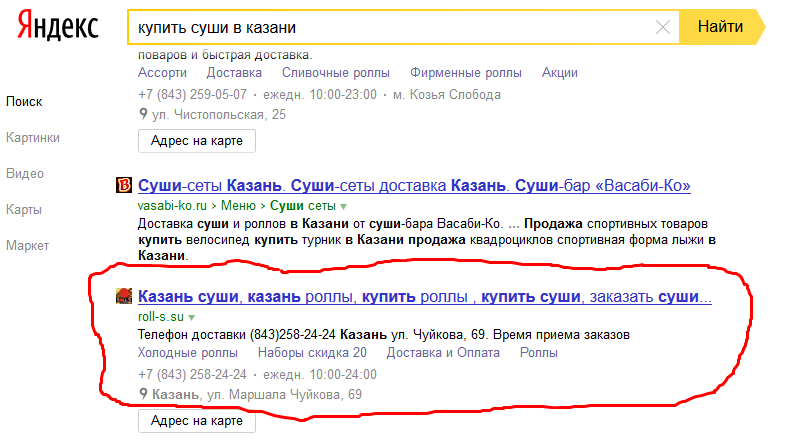Select the hours ежедн. 10:00-23:00
Image resolution: width=810 pixels, height=441 pixels.
tap(320, 95)
